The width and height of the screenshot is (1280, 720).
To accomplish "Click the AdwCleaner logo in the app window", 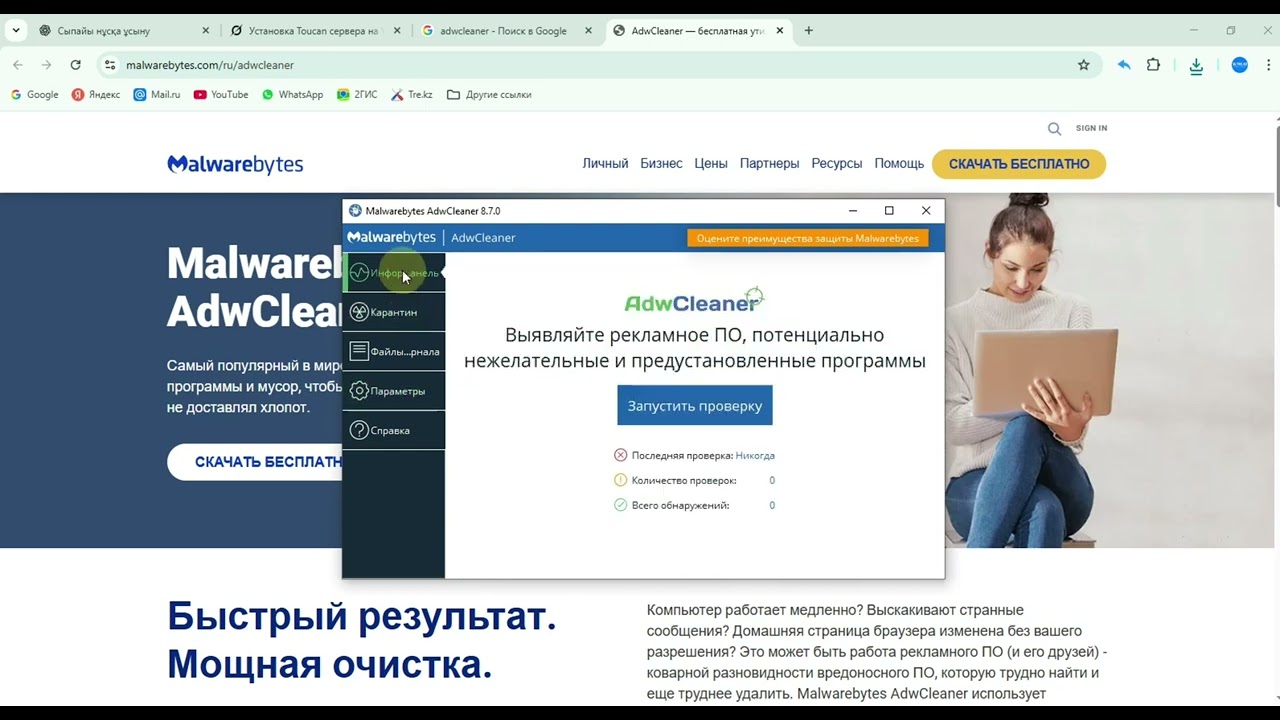I will tap(694, 300).
